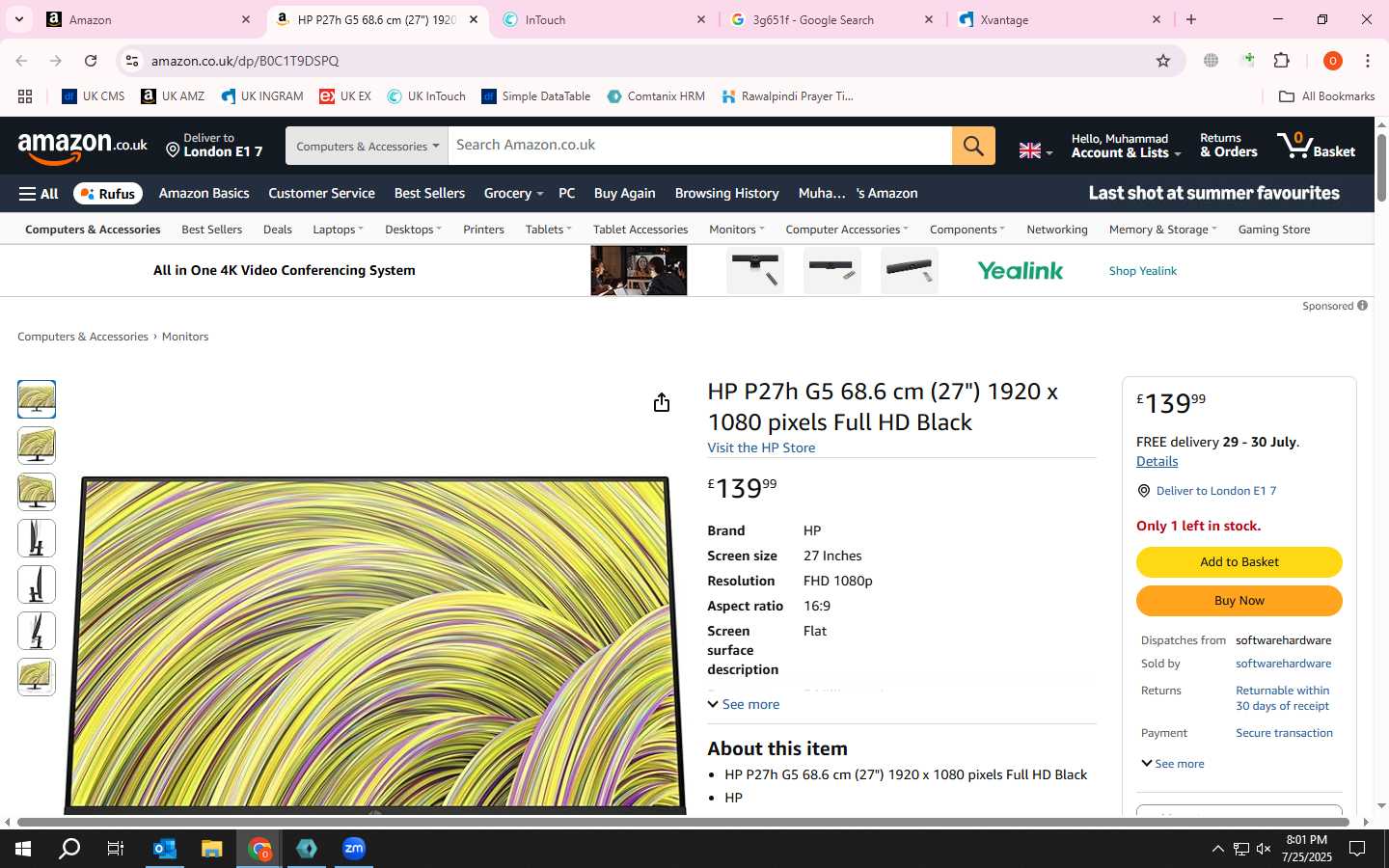Open tab search dropdown arrow
1389x868 pixels.
[x=19, y=19]
